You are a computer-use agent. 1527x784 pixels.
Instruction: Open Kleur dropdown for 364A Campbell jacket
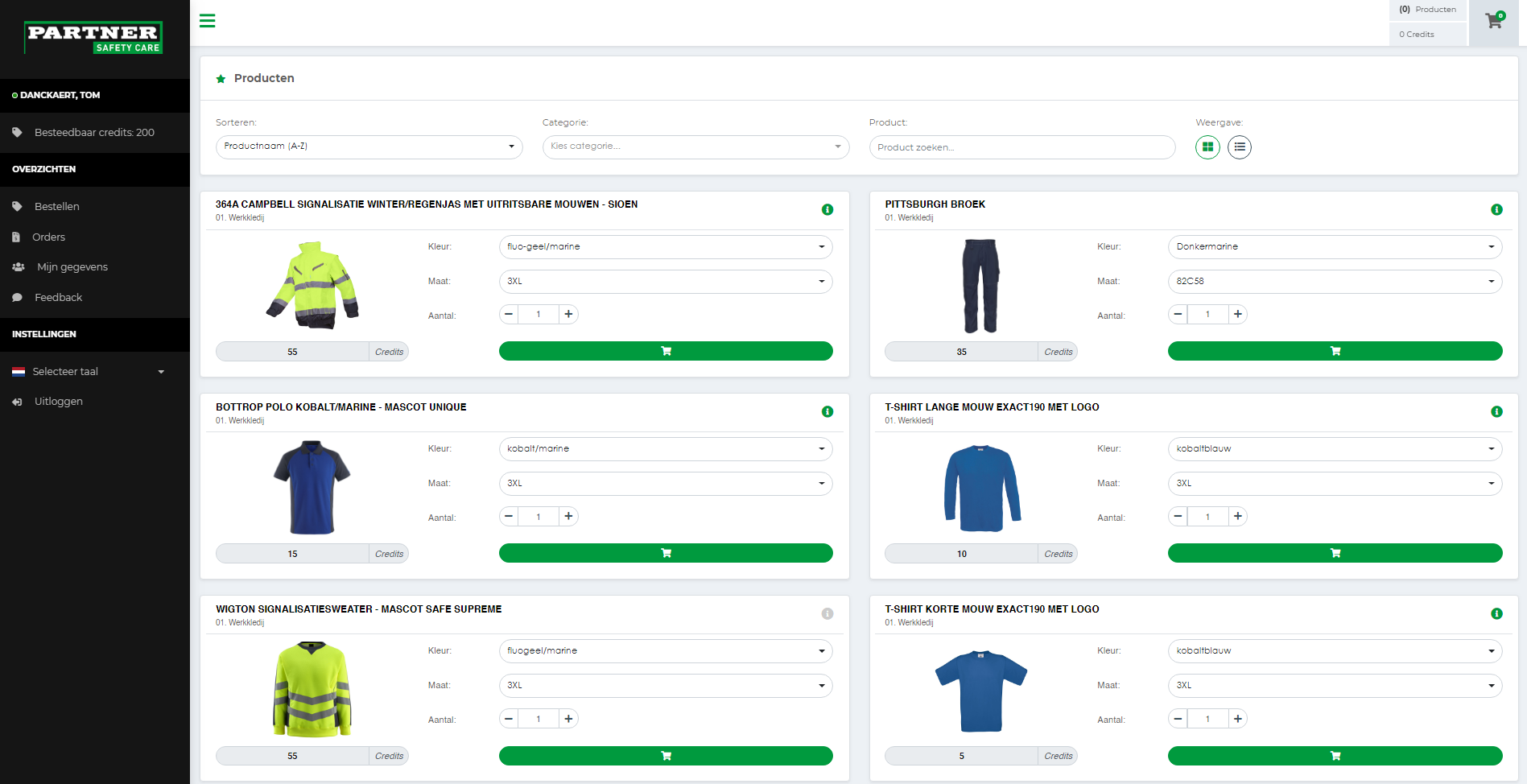(666, 247)
